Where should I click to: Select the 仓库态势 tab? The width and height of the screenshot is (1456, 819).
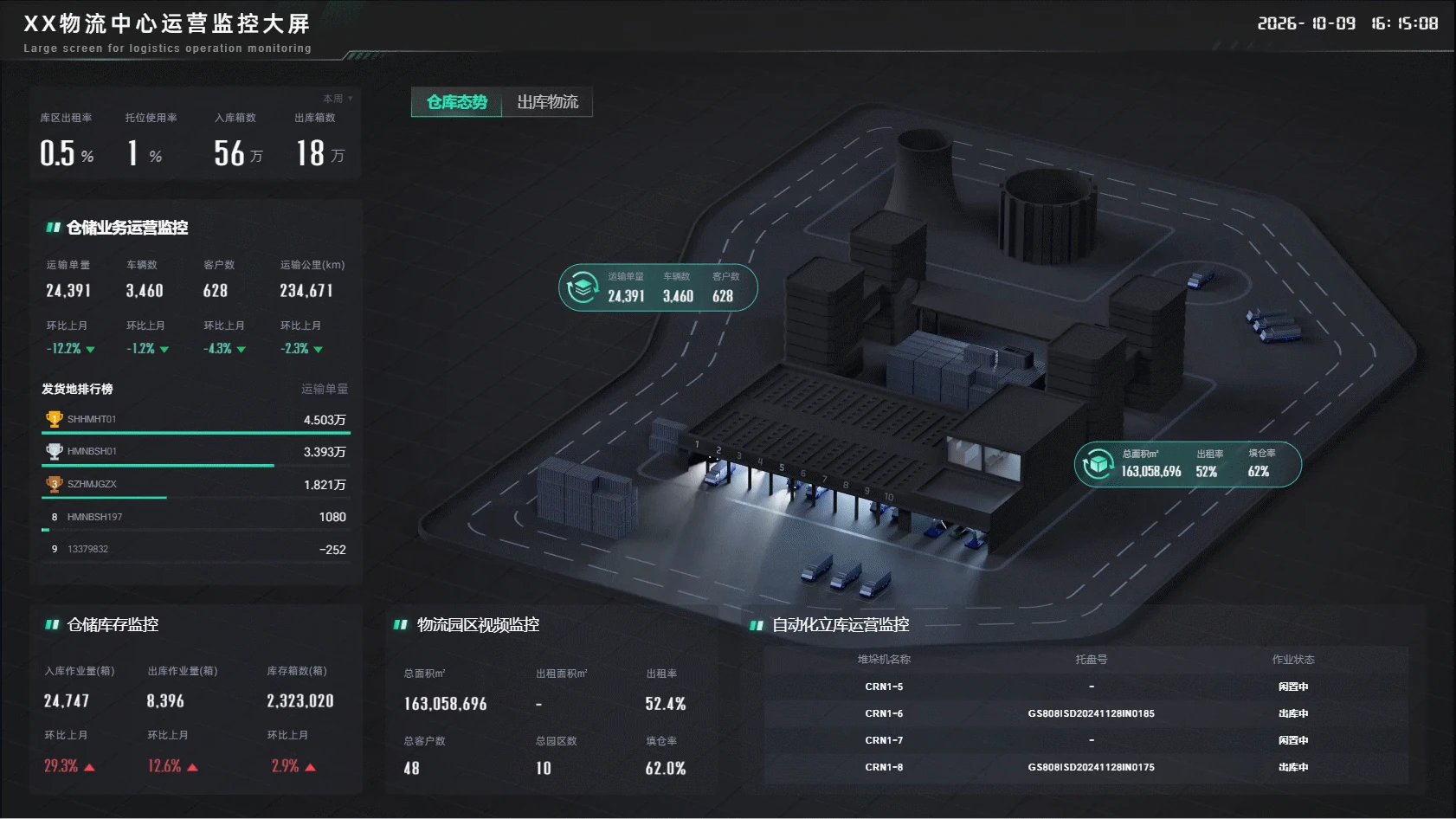pos(456,102)
